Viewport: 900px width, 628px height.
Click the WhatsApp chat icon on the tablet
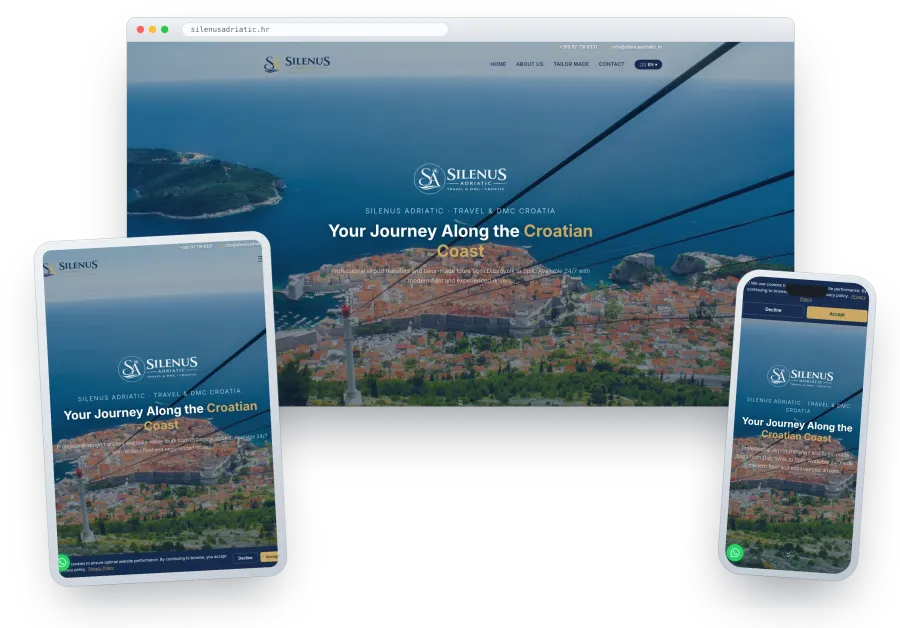coord(63,562)
